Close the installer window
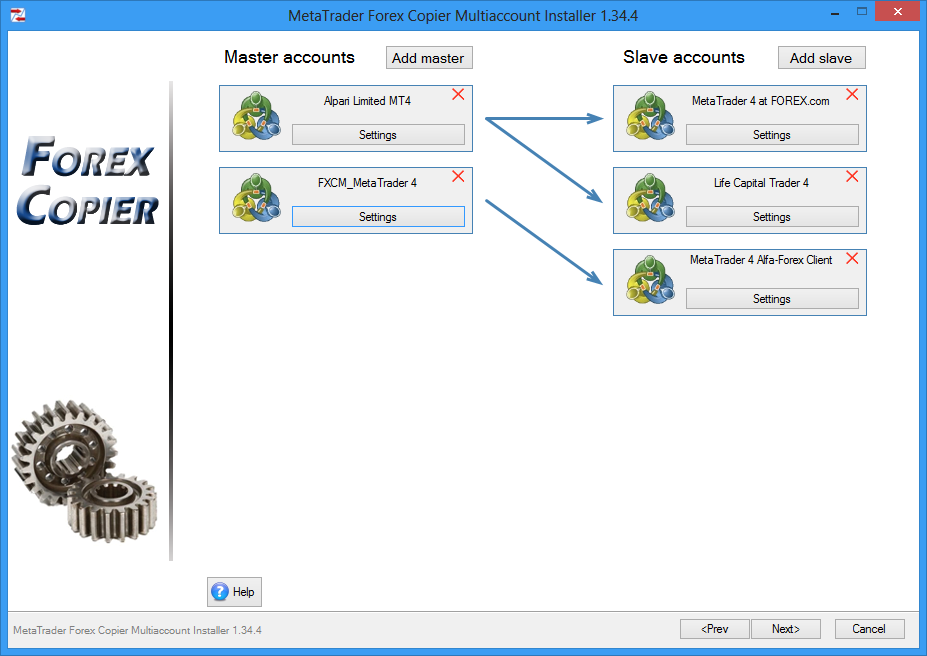This screenshot has width=927, height=656. tap(898, 11)
